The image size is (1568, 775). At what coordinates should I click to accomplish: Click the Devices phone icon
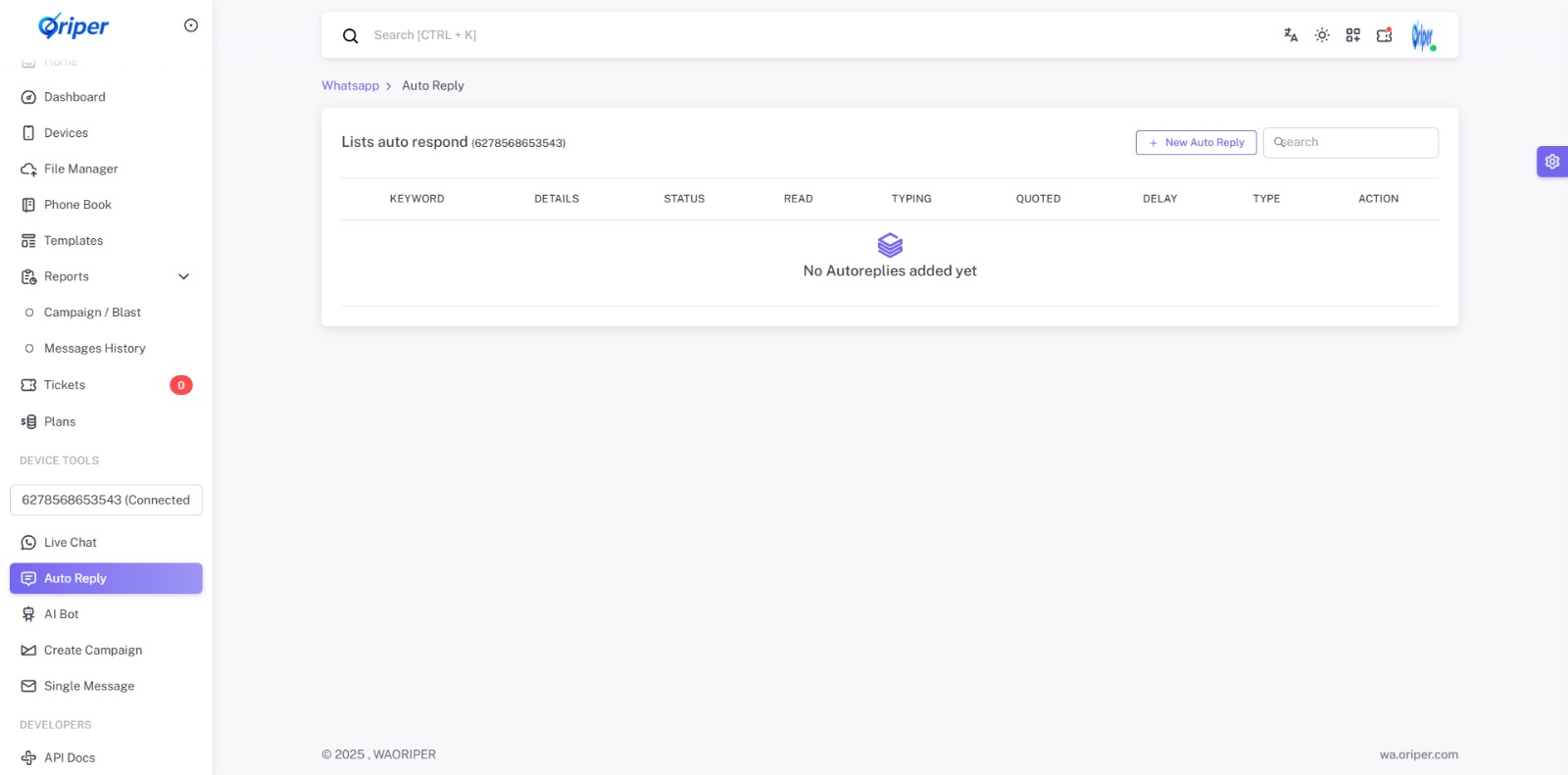(x=28, y=133)
